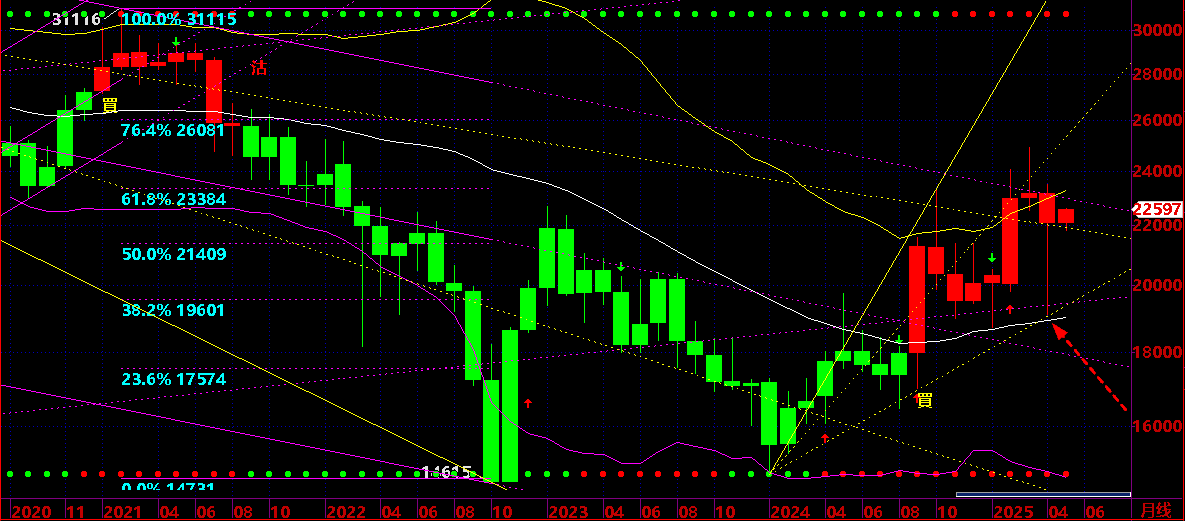Click the 14615 low price label
The width and height of the screenshot is (1185, 521).
coord(447,473)
